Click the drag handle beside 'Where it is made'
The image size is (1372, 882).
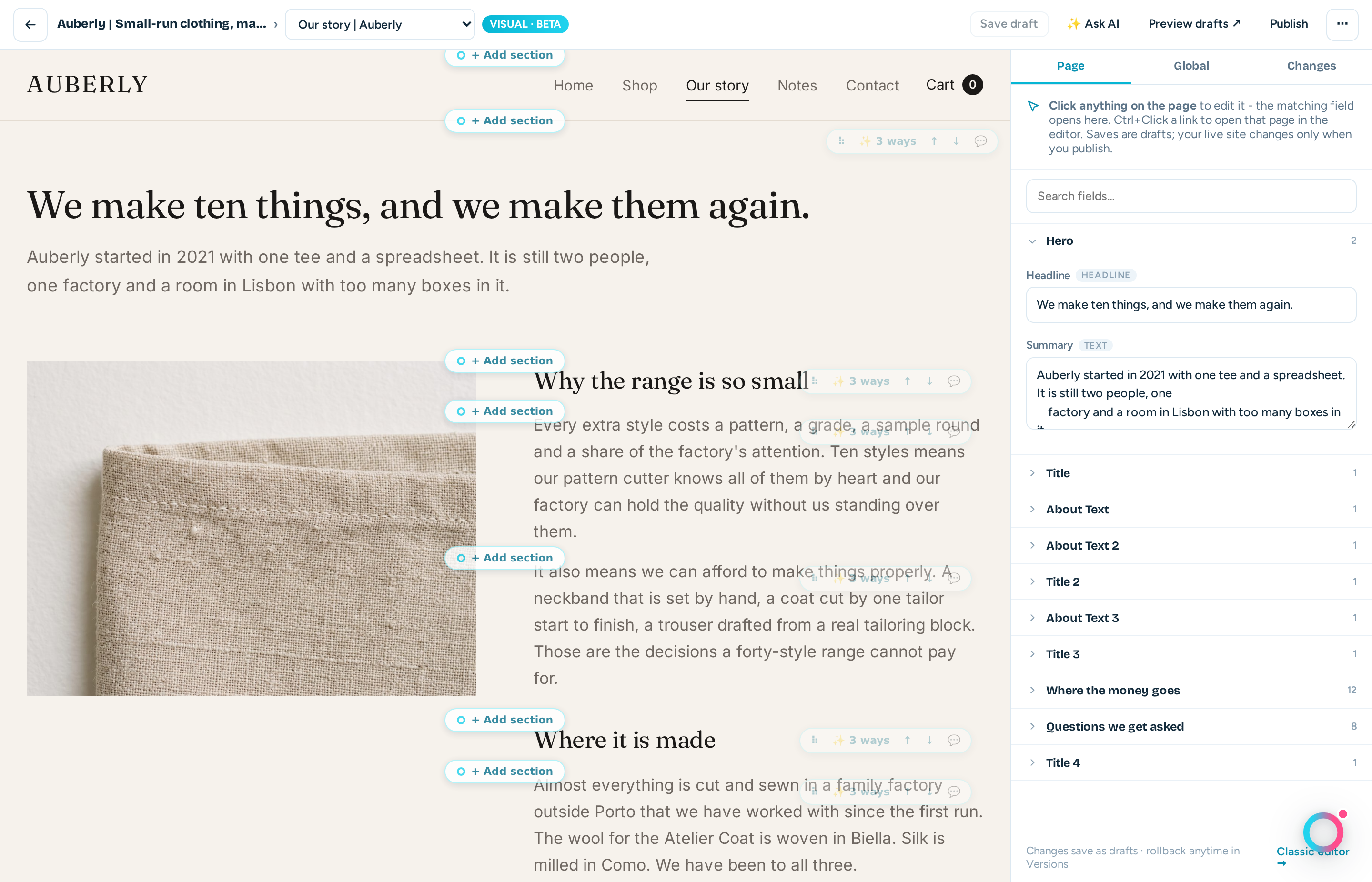pos(815,740)
